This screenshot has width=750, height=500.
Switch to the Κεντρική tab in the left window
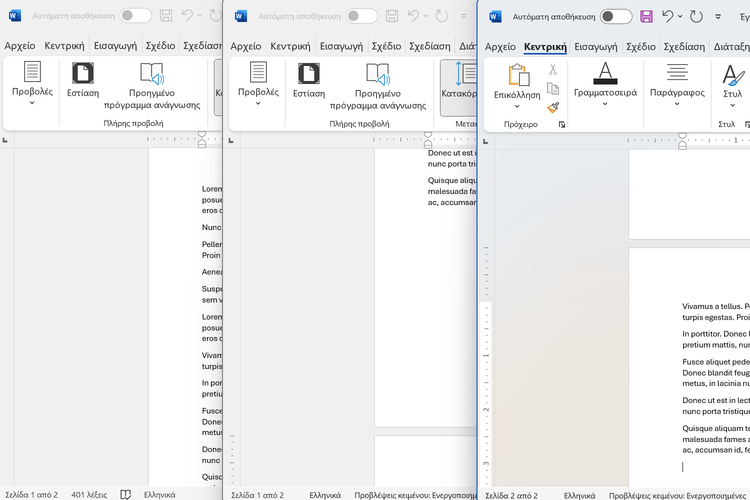tap(64, 46)
